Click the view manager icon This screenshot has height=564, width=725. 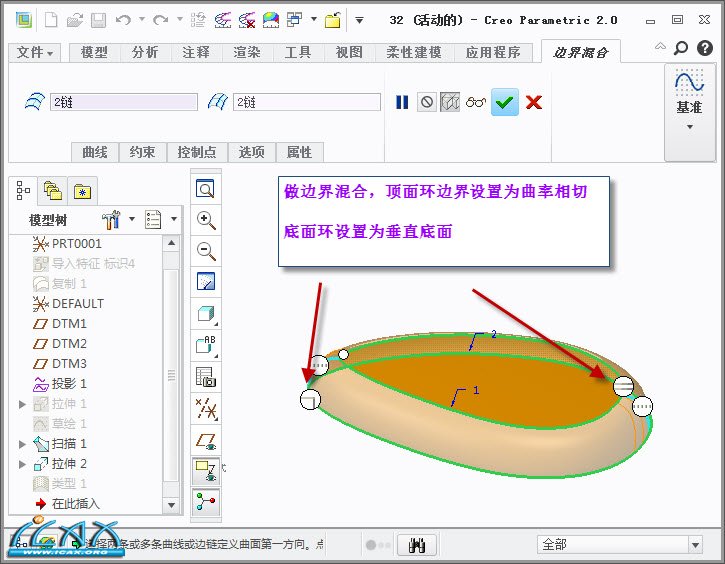pyautogui.click(x=206, y=377)
